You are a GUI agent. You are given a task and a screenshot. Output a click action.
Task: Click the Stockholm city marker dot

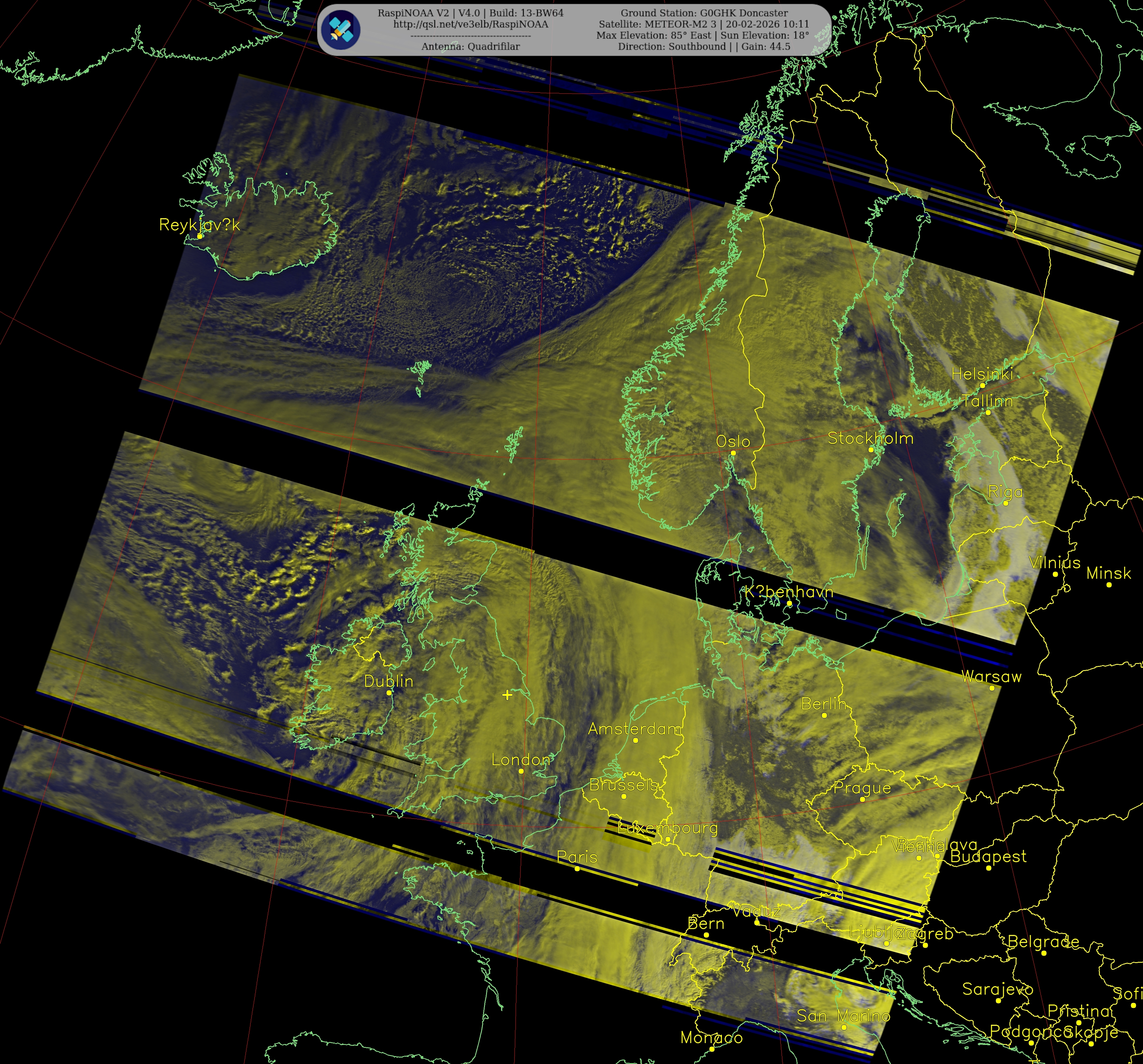(871, 449)
